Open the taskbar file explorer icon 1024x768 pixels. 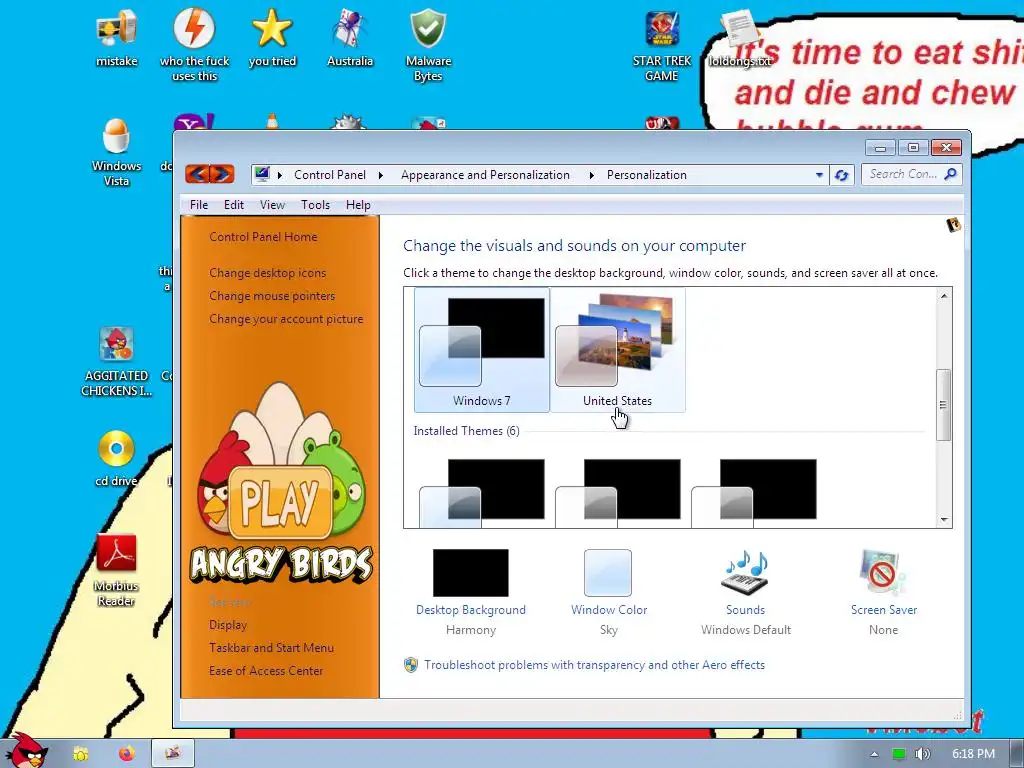coord(81,754)
